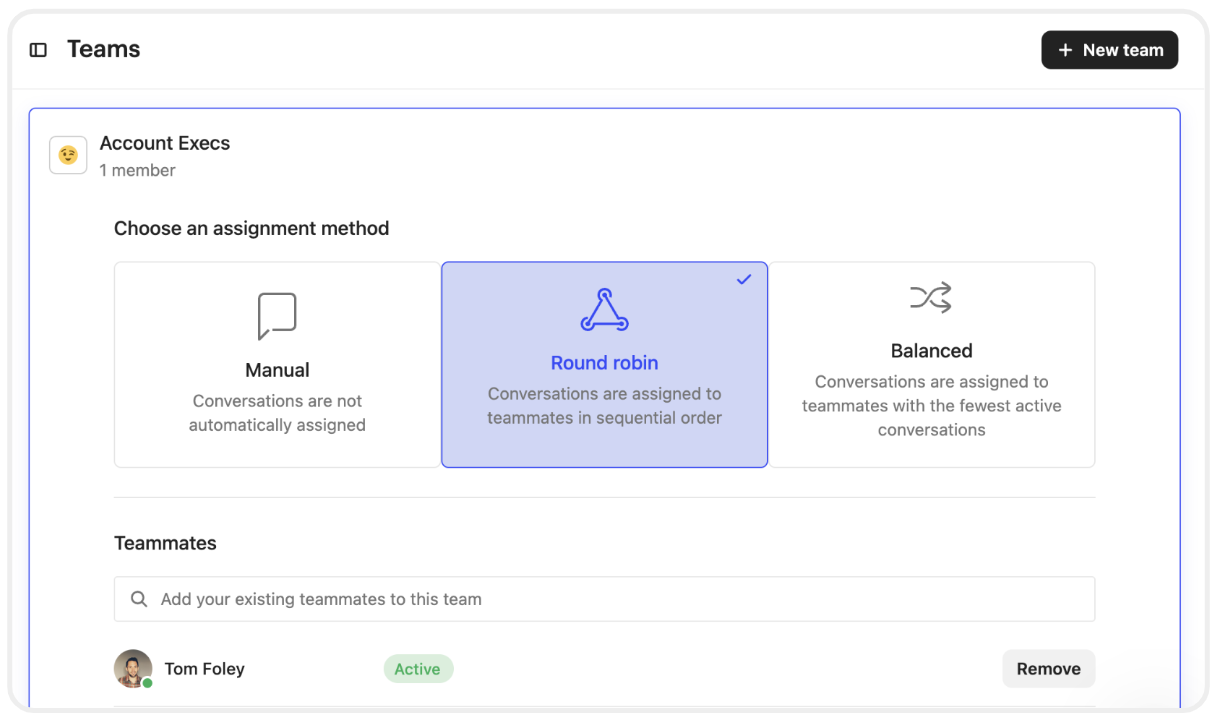Click the Teams page title
This screenshot has width=1218, height=720.
pos(104,50)
